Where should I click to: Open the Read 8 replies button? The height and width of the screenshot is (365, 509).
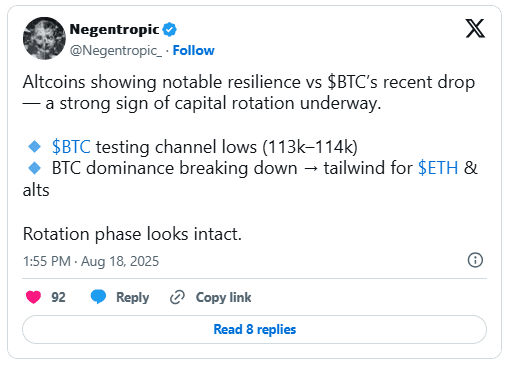pos(254,329)
